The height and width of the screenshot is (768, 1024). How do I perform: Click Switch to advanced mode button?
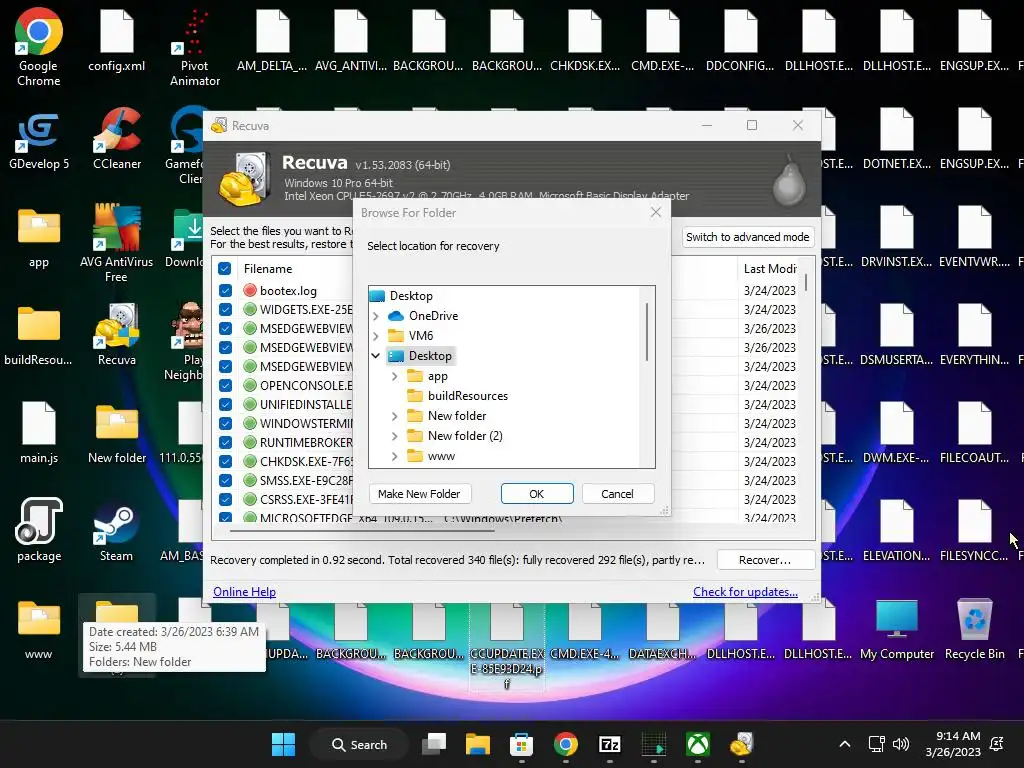coord(747,237)
